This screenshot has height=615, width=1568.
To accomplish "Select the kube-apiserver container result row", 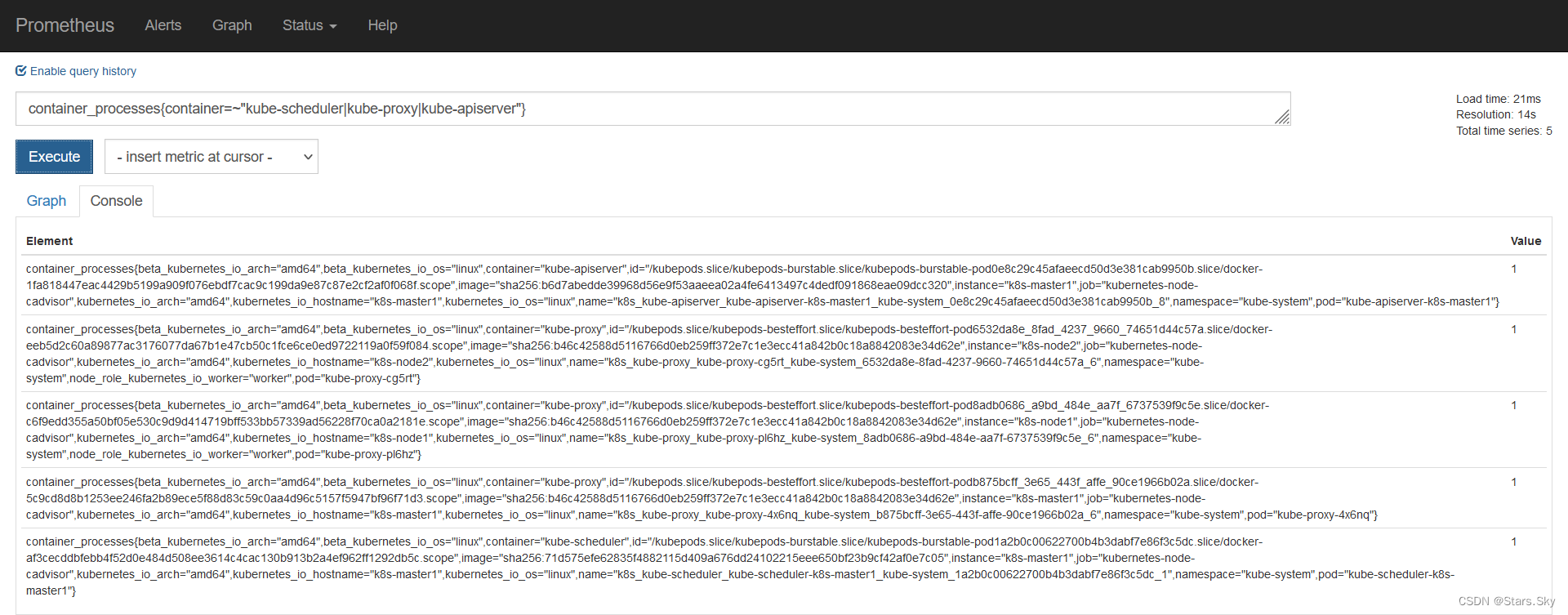I will click(784, 285).
